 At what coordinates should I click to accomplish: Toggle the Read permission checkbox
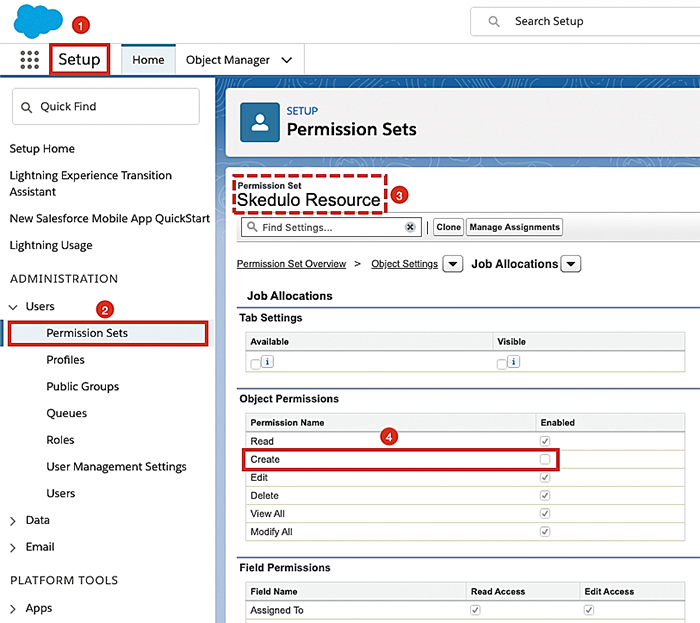click(x=545, y=441)
